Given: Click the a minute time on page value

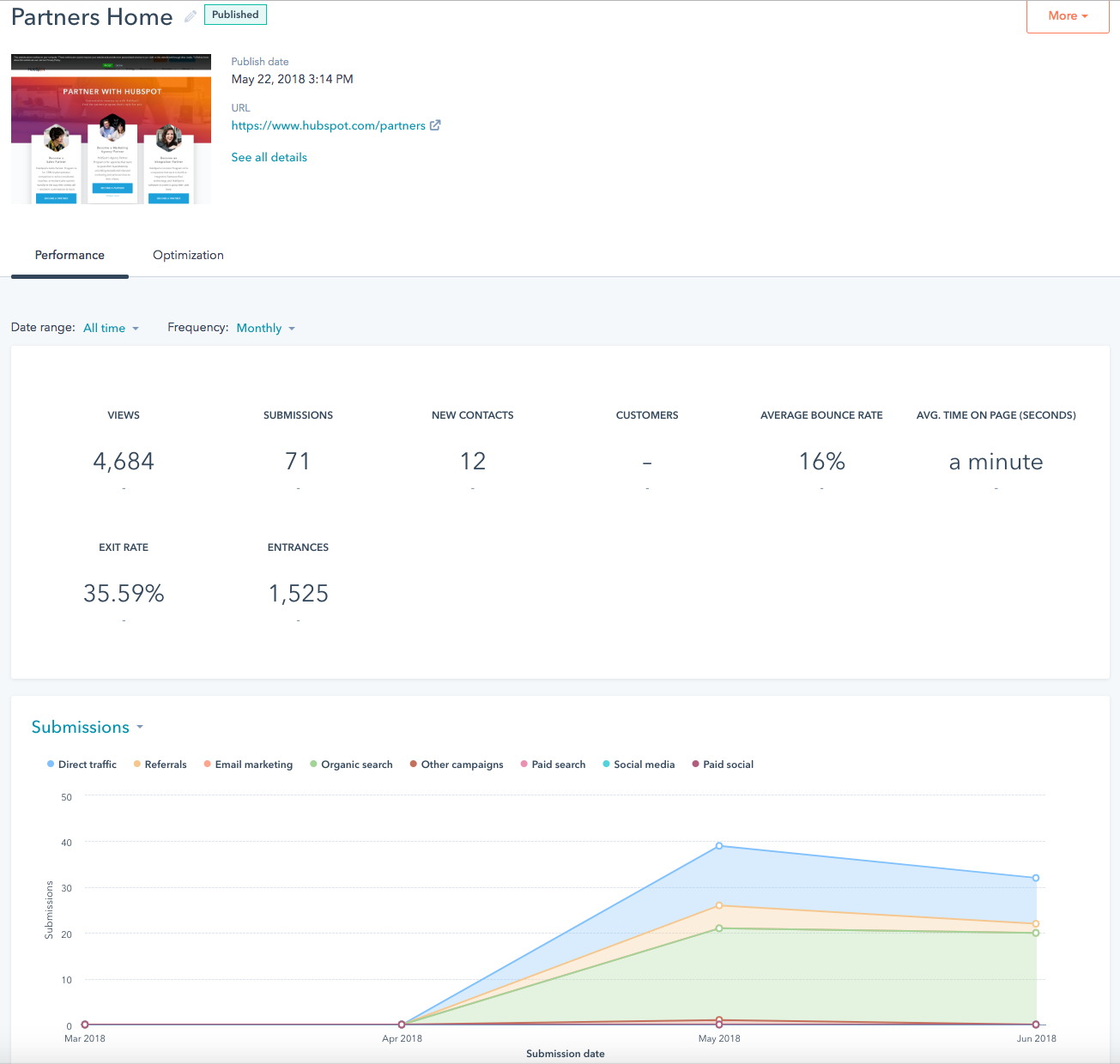Looking at the screenshot, I should point(996,462).
